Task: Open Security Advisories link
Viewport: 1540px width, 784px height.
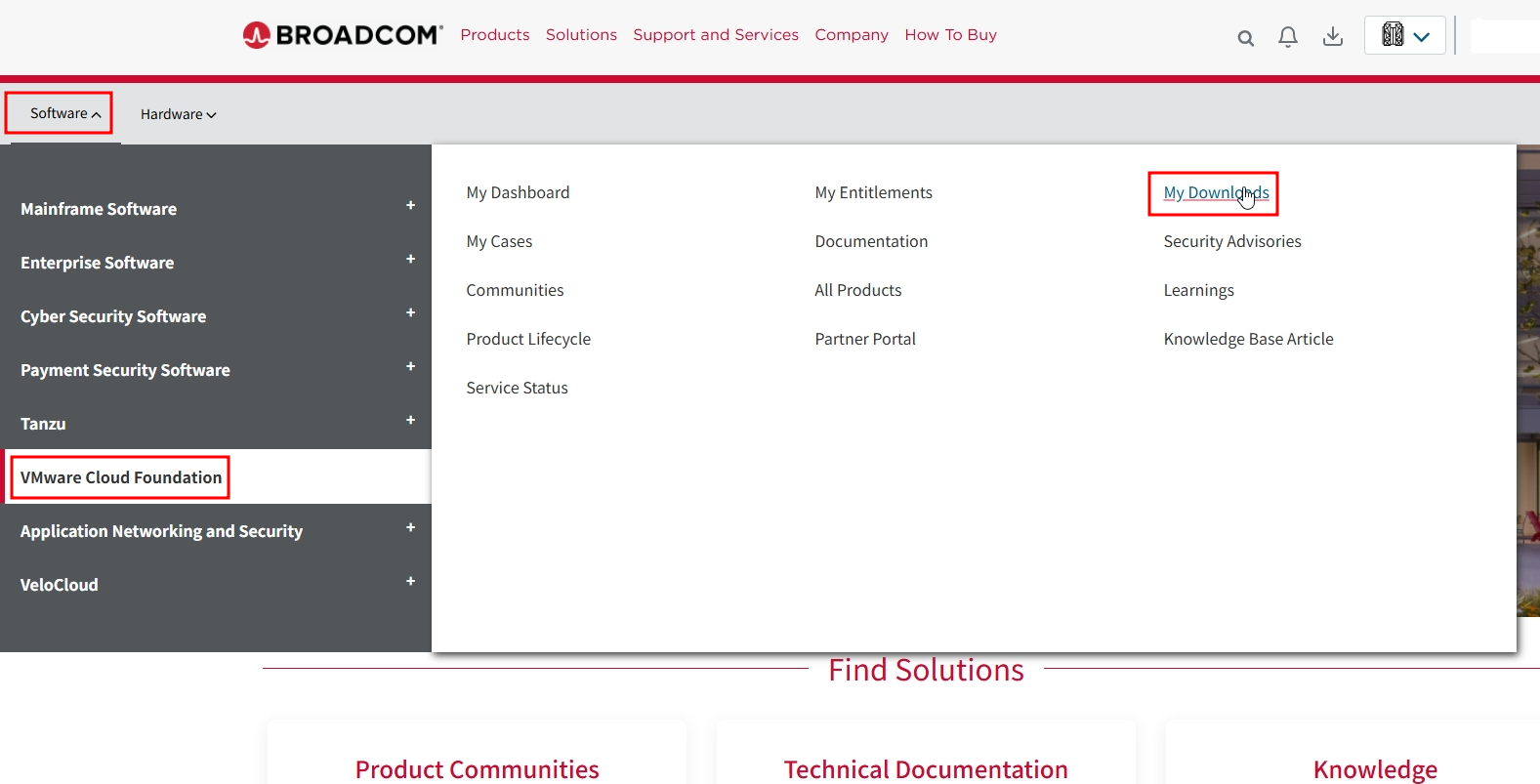Action: [1232, 241]
